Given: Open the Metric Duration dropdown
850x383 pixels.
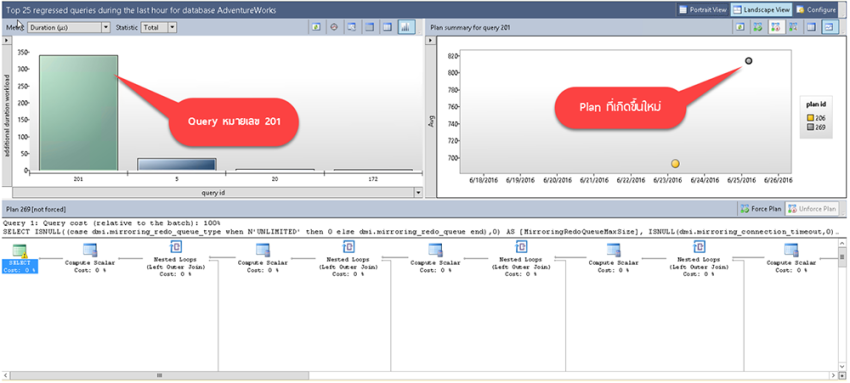Looking at the screenshot, I should point(69,27).
